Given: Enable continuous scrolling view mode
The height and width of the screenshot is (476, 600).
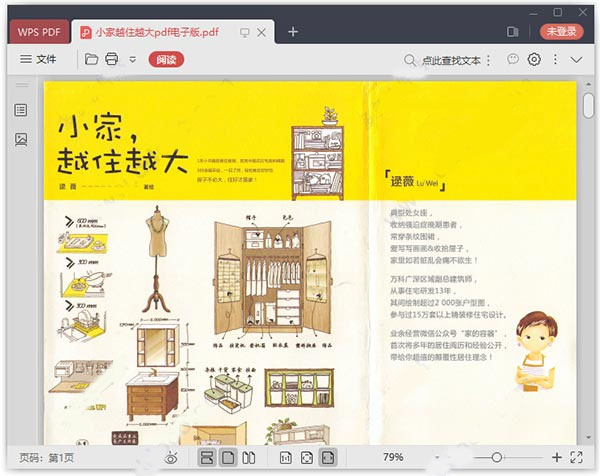Looking at the screenshot, I should tap(207, 458).
